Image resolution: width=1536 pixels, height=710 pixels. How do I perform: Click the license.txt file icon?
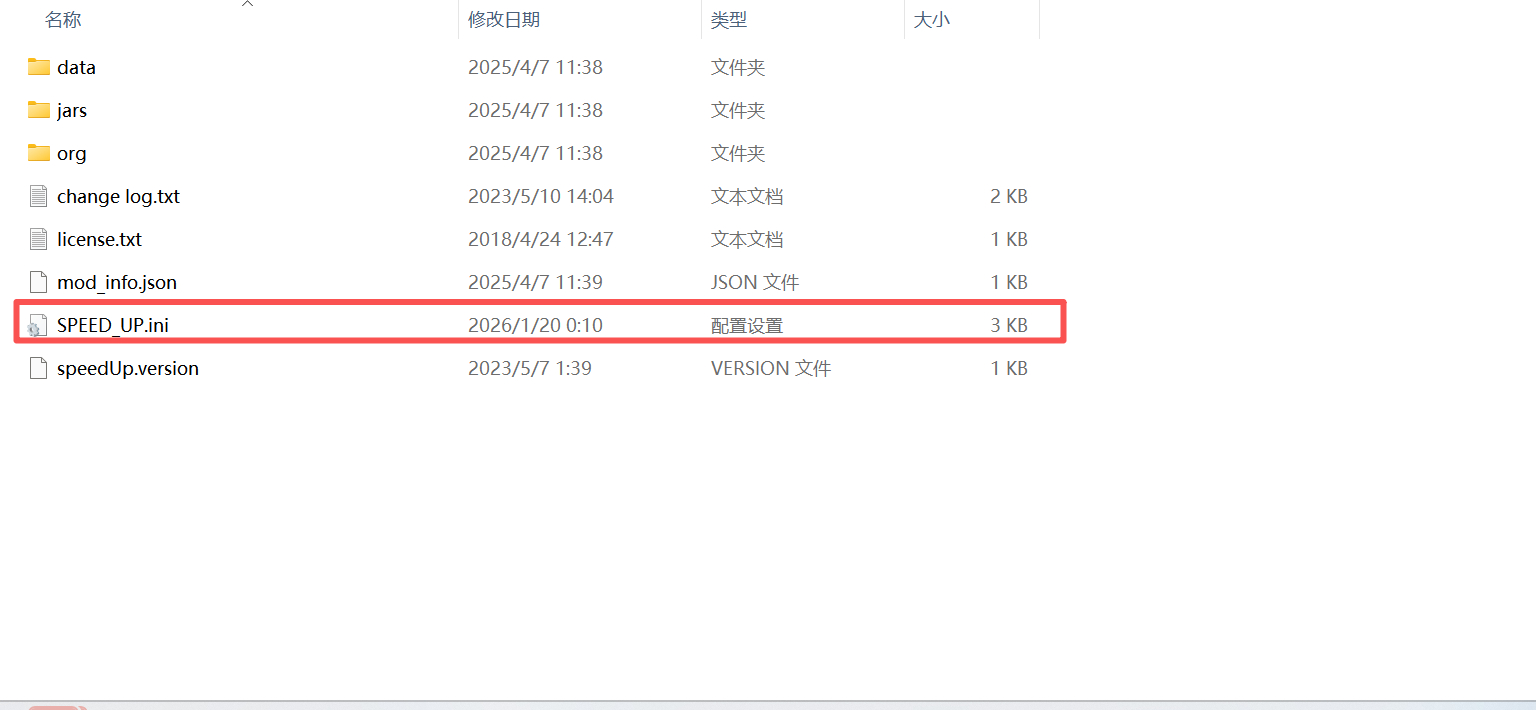point(39,239)
